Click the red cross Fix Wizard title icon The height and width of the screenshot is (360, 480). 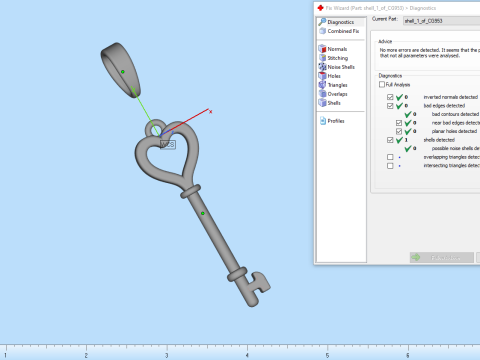320,8
